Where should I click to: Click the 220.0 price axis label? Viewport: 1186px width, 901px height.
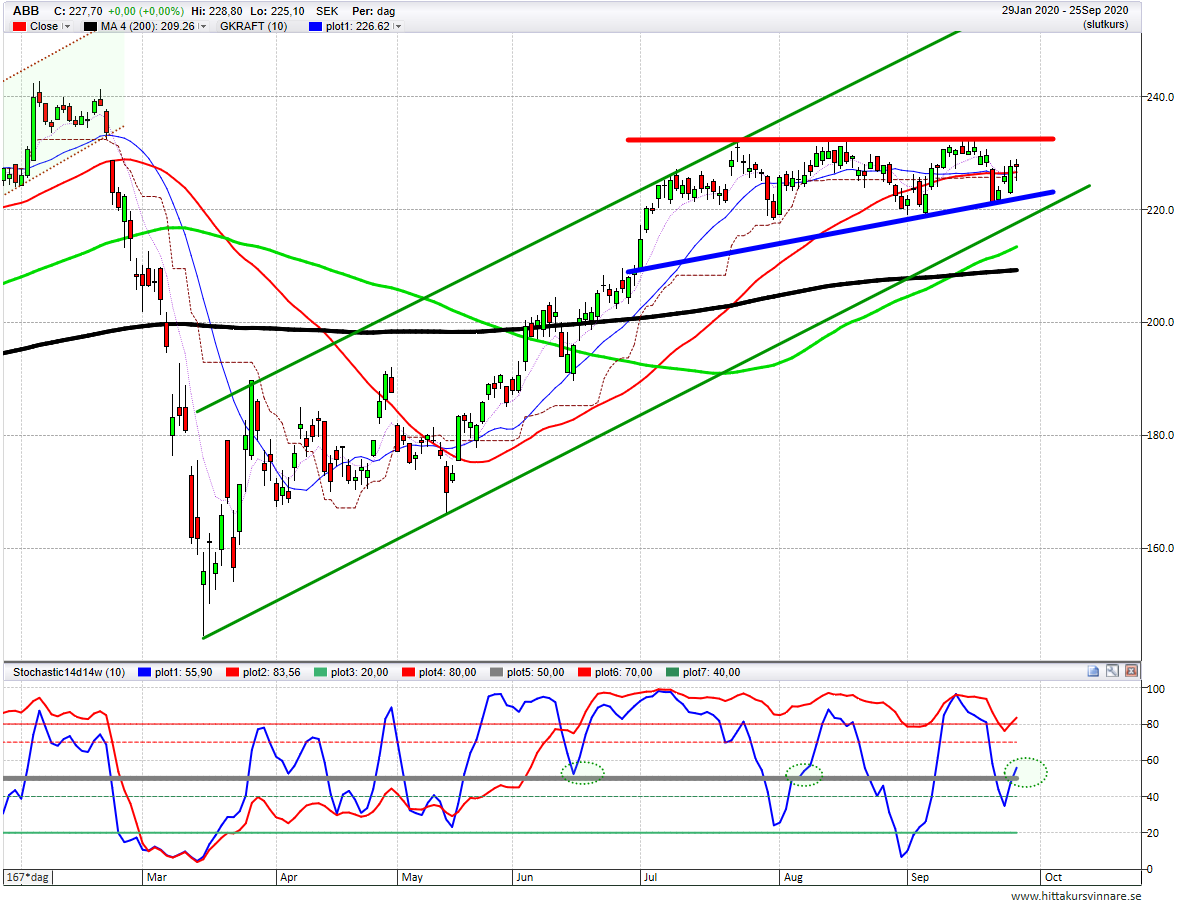click(x=1160, y=210)
